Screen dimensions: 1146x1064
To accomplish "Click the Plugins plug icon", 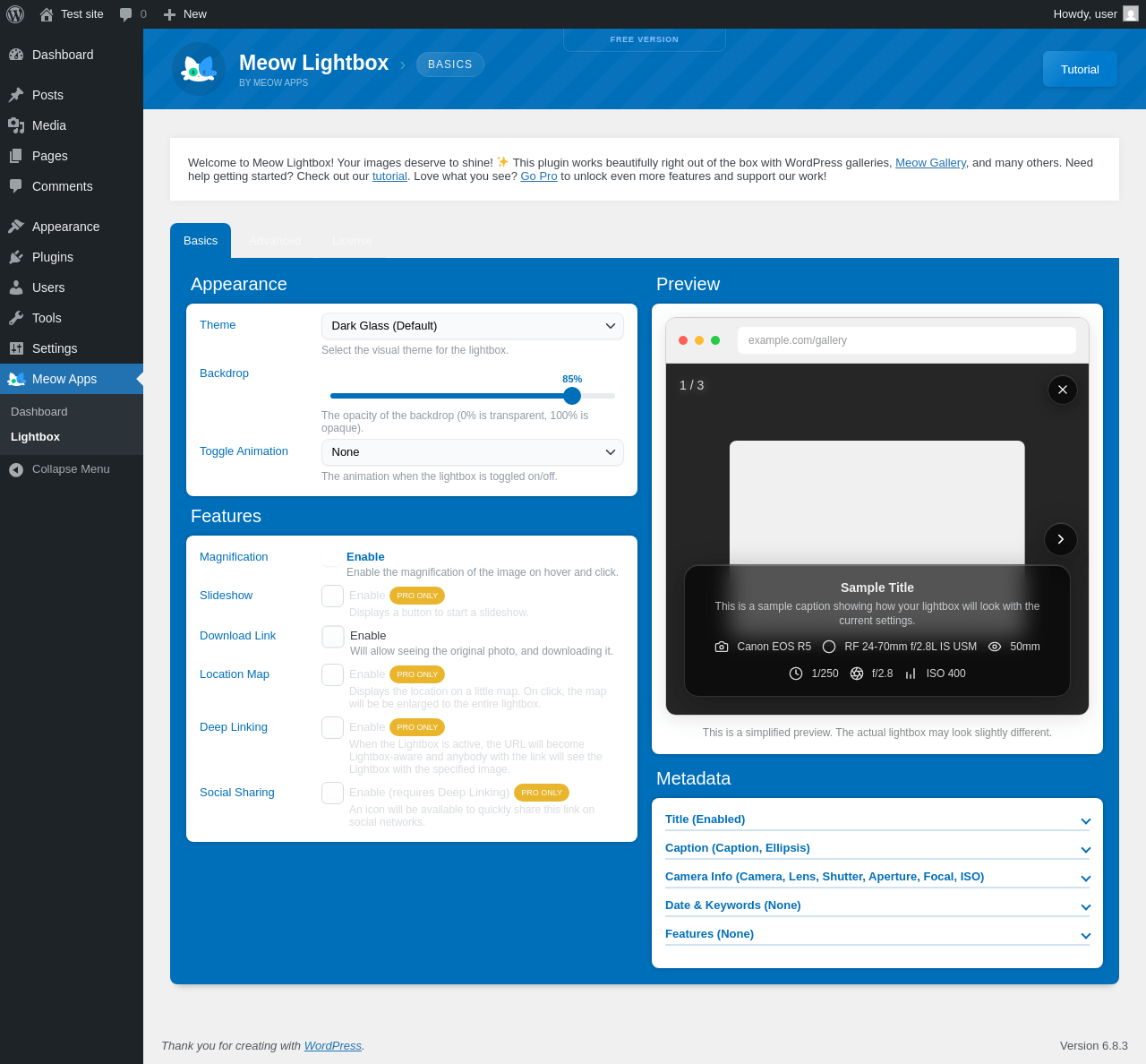I will point(16,257).
